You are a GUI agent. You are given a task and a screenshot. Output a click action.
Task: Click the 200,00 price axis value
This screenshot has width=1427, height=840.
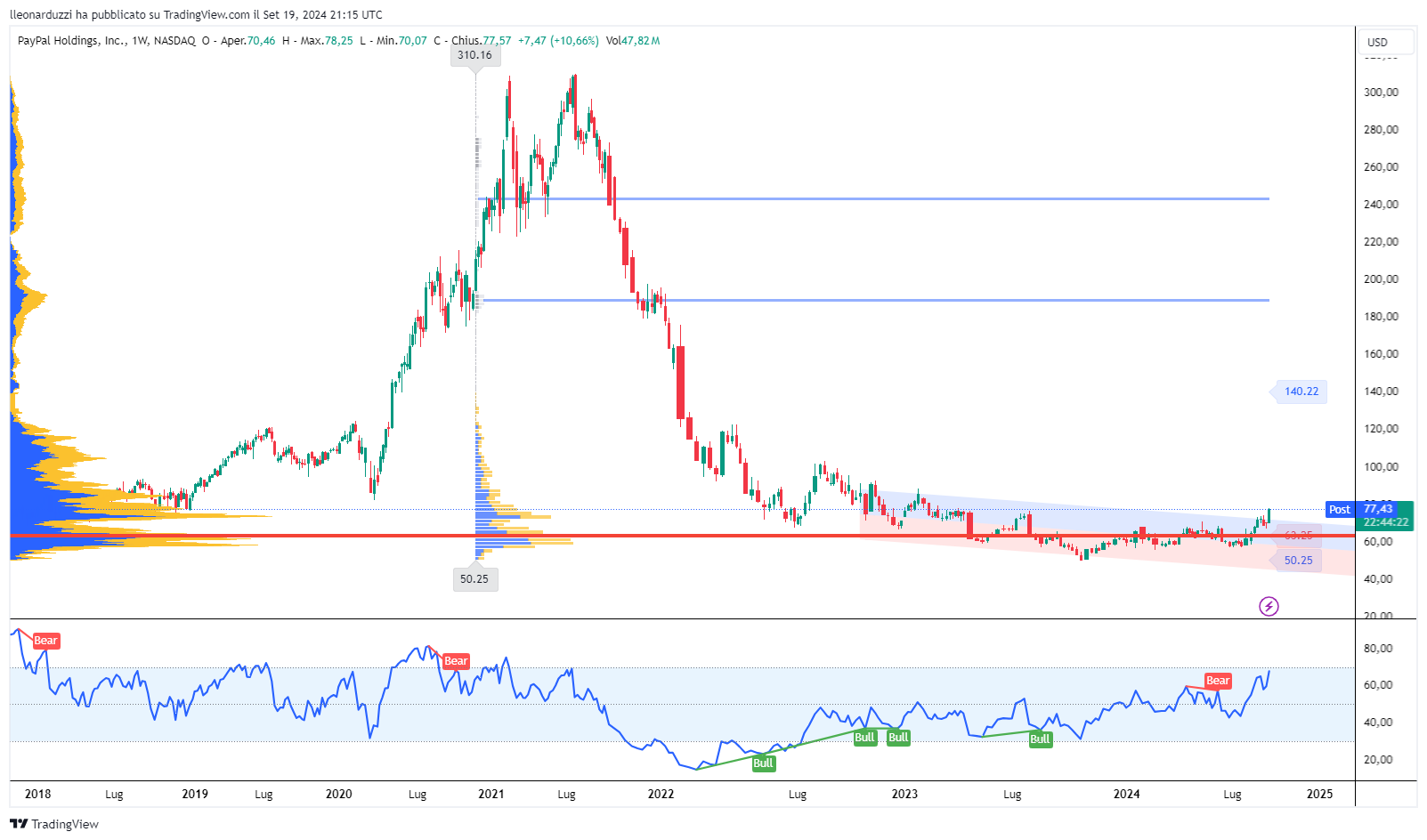[x=1381, y=279]
